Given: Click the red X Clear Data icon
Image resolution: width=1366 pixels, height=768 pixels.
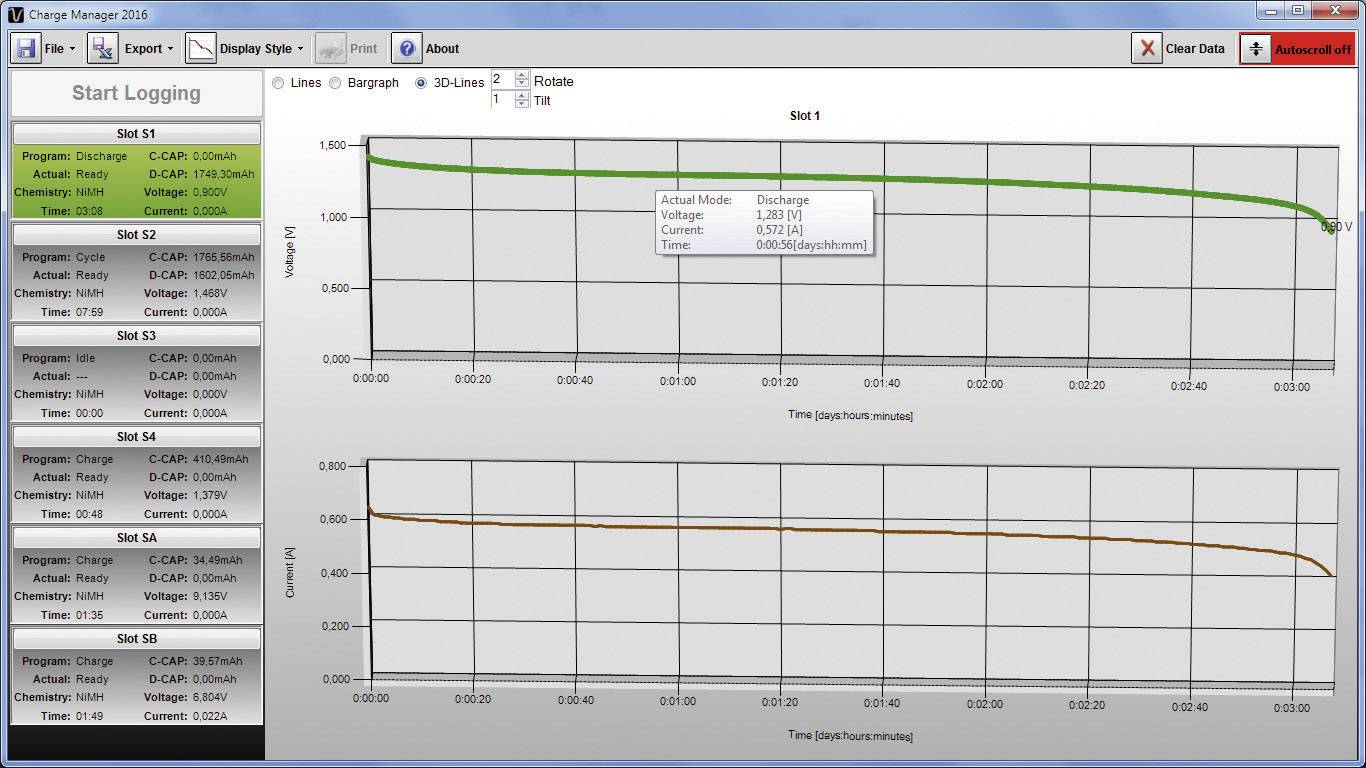Looking at the screenshot, I should pos(1146,47).
